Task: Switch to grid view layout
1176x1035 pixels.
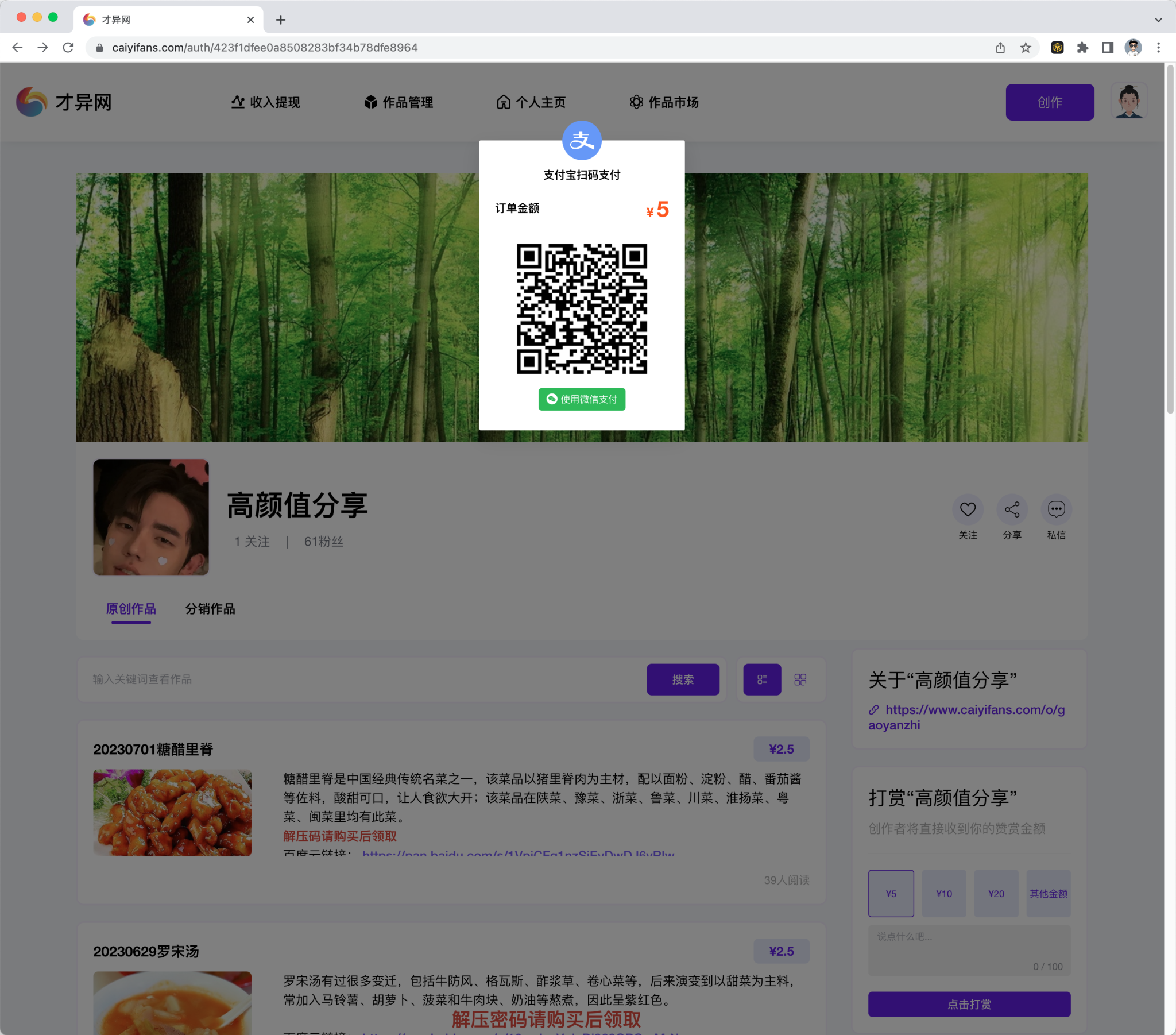Action: [800, 679]
